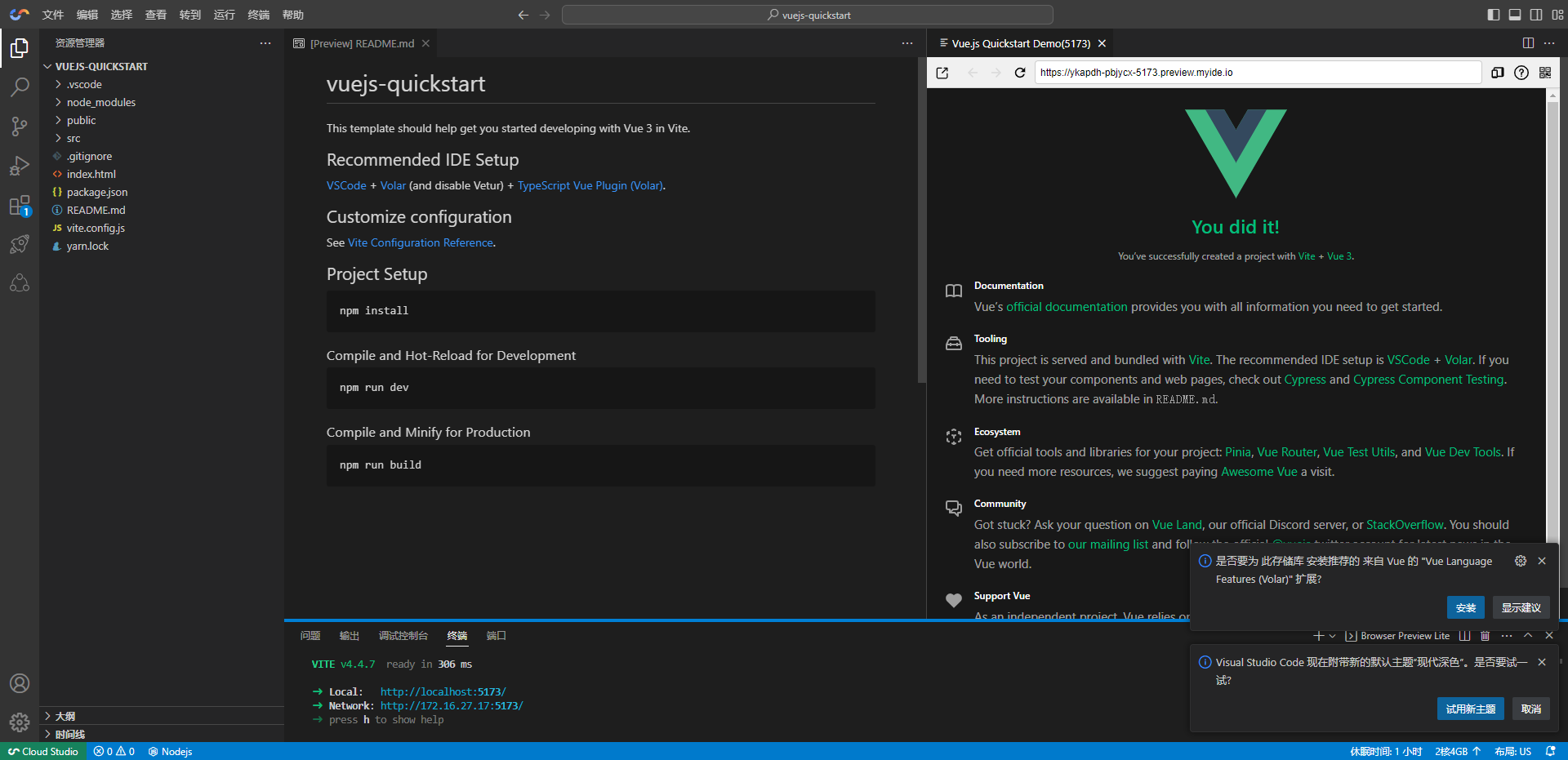Open official documentation link in preview
The width and height of the screenshot is (1568, 760).
[1067, 307]
